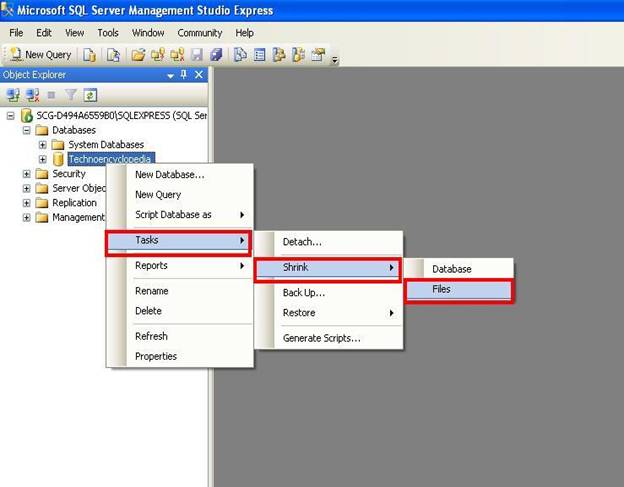624x487 pixels.
Task: Click the document-with-arrow query icon in toolbar
Action: pos(113,55)
